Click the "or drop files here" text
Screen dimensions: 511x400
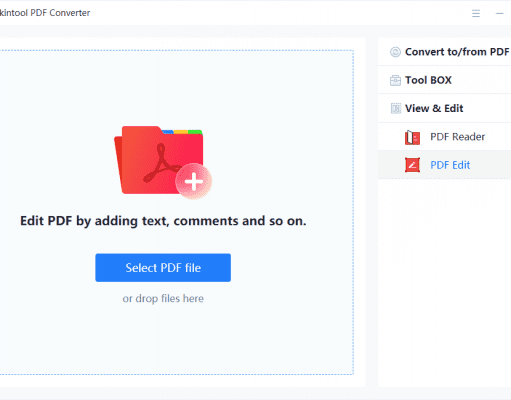pos(163,299)
